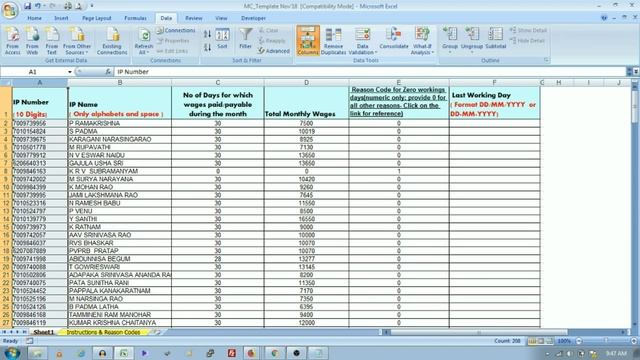
Task: Click Chrome icon in taskbar
Action: click(x=274, y=353)
